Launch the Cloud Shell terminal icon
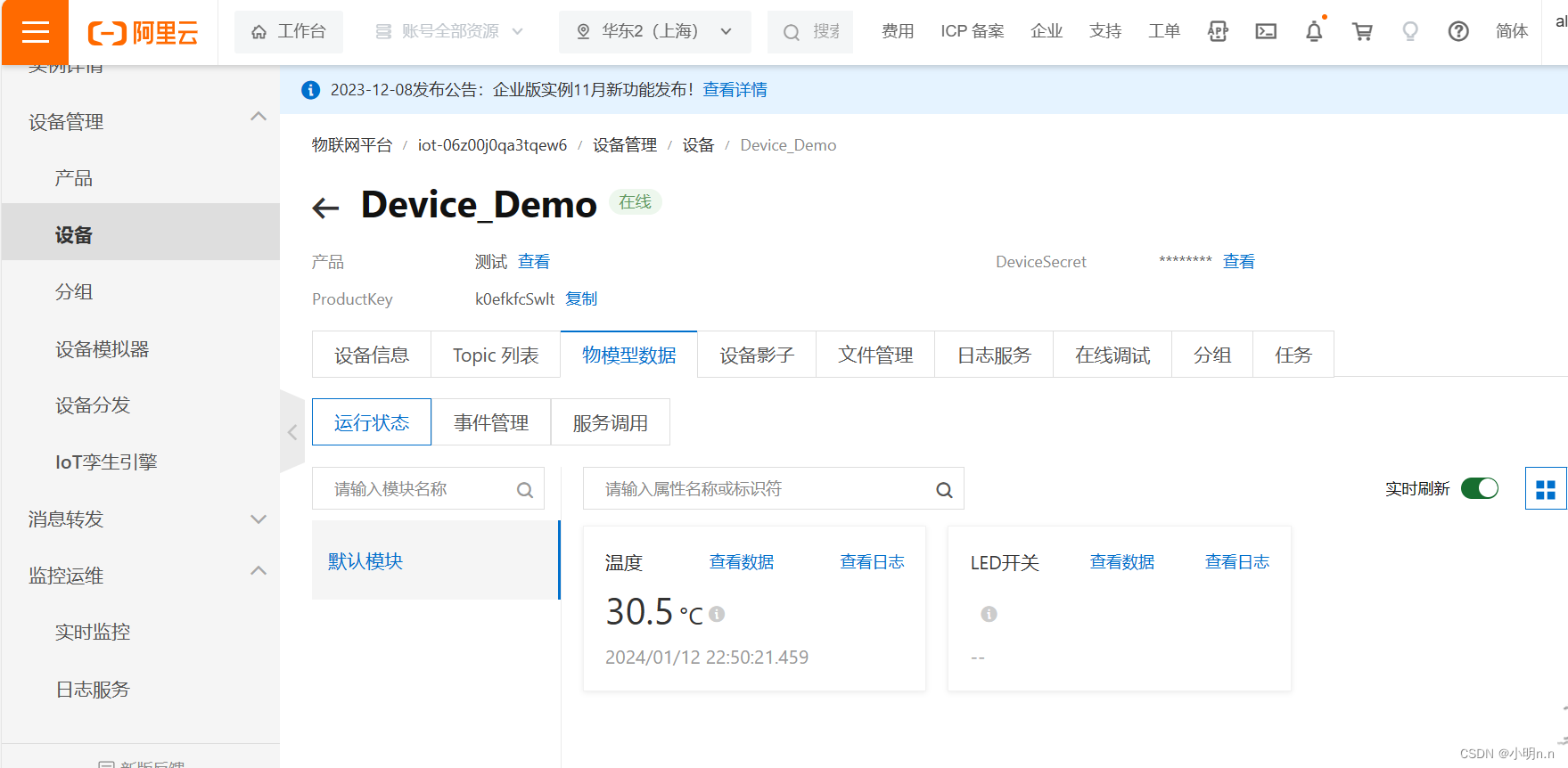Viewport: 1568px width, 768px height. (1266, 32)
